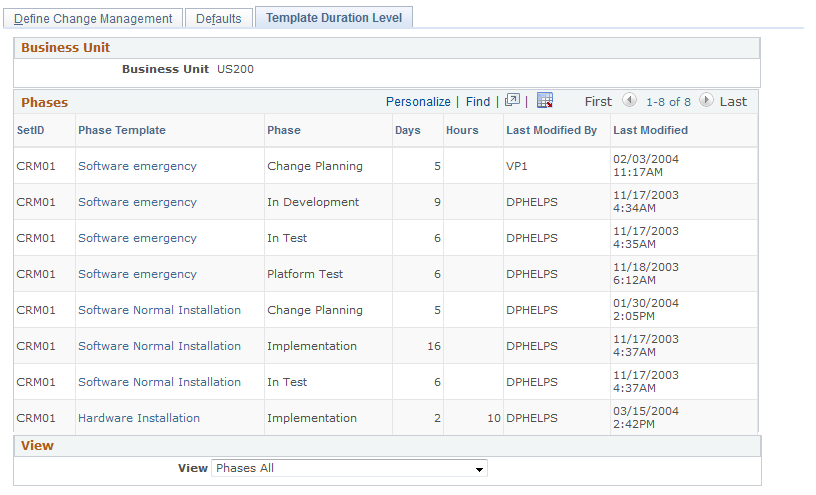This screenshot has width=816, height=495.
Task: Click the download grid to spreadsheet icon
Action: click(545, 100)
